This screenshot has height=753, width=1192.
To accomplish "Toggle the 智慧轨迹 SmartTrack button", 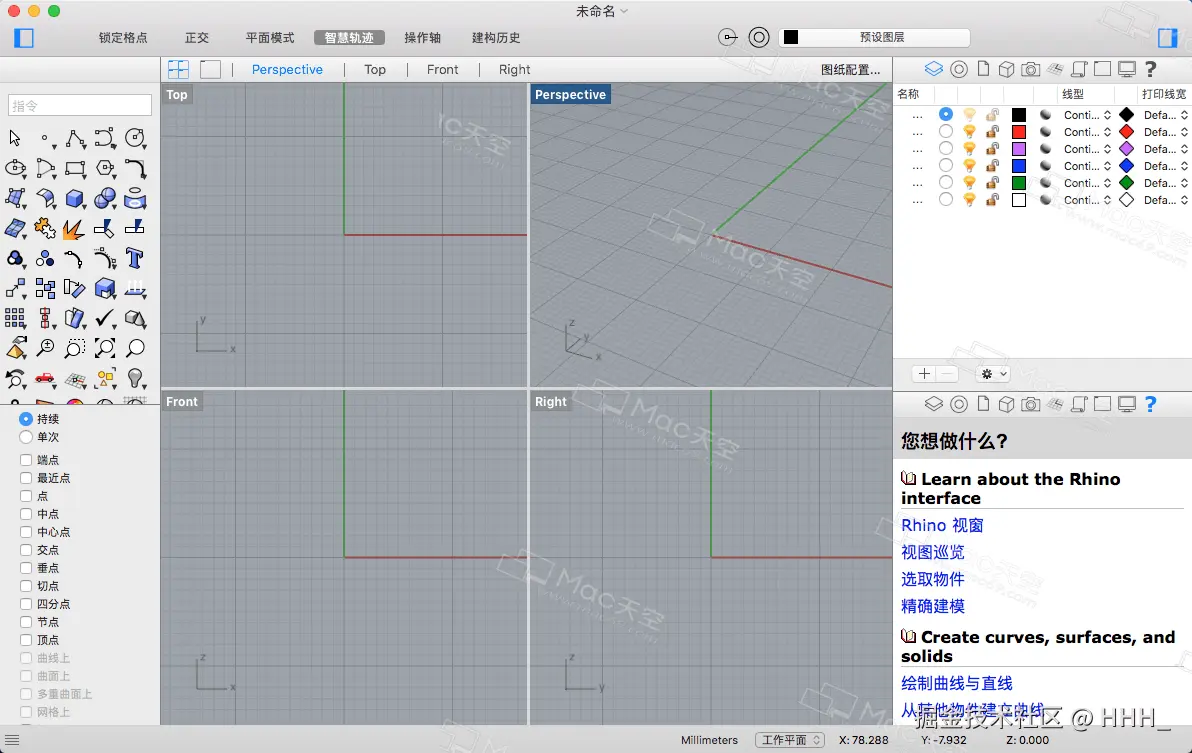I will click(x=349, y=37).
